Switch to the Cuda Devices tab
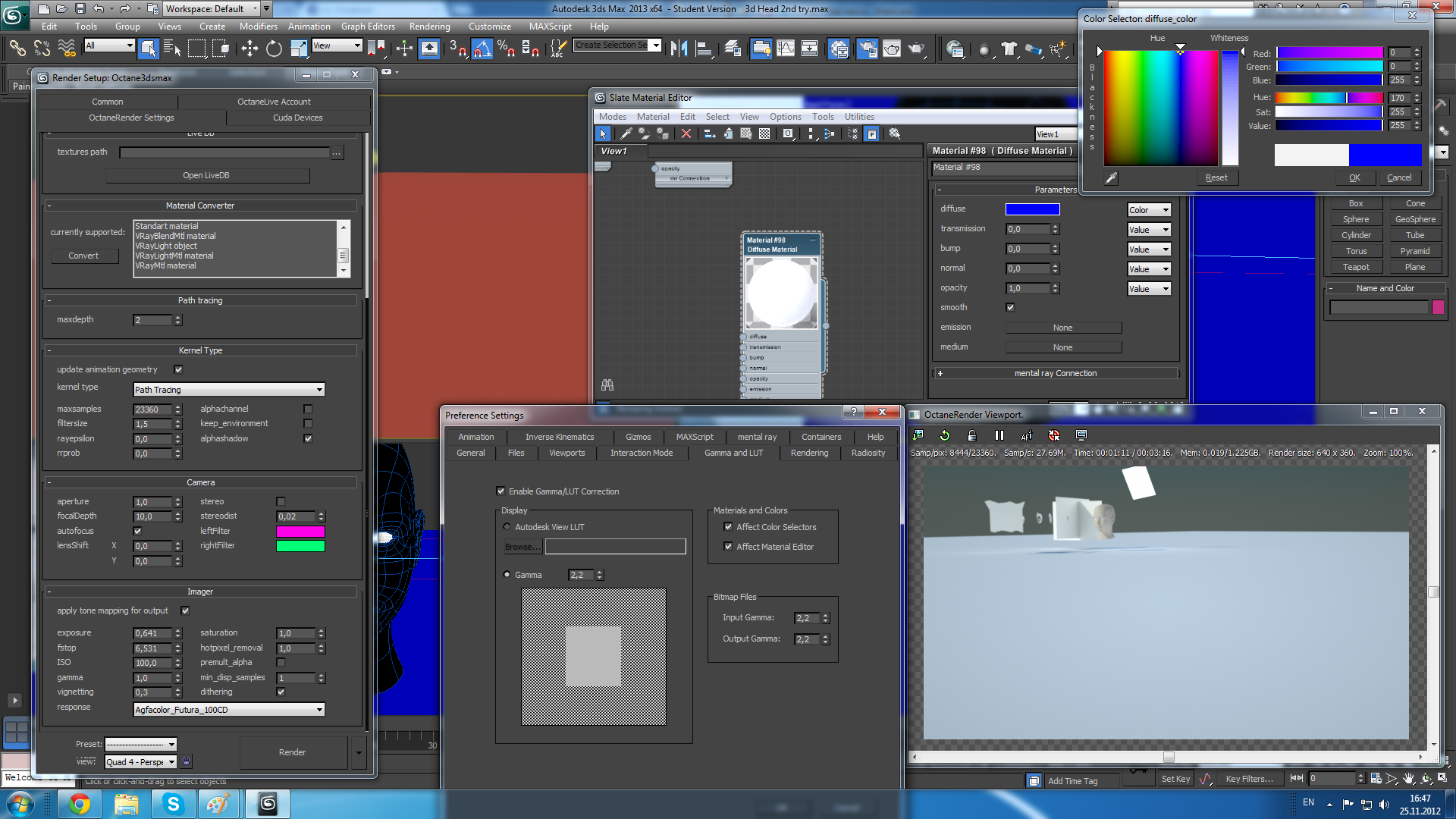1456x819 pixels. point(297,118)
